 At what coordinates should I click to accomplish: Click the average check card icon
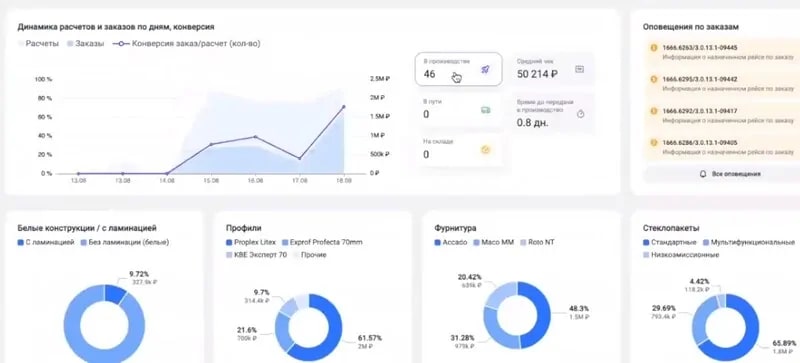[579, 69]
